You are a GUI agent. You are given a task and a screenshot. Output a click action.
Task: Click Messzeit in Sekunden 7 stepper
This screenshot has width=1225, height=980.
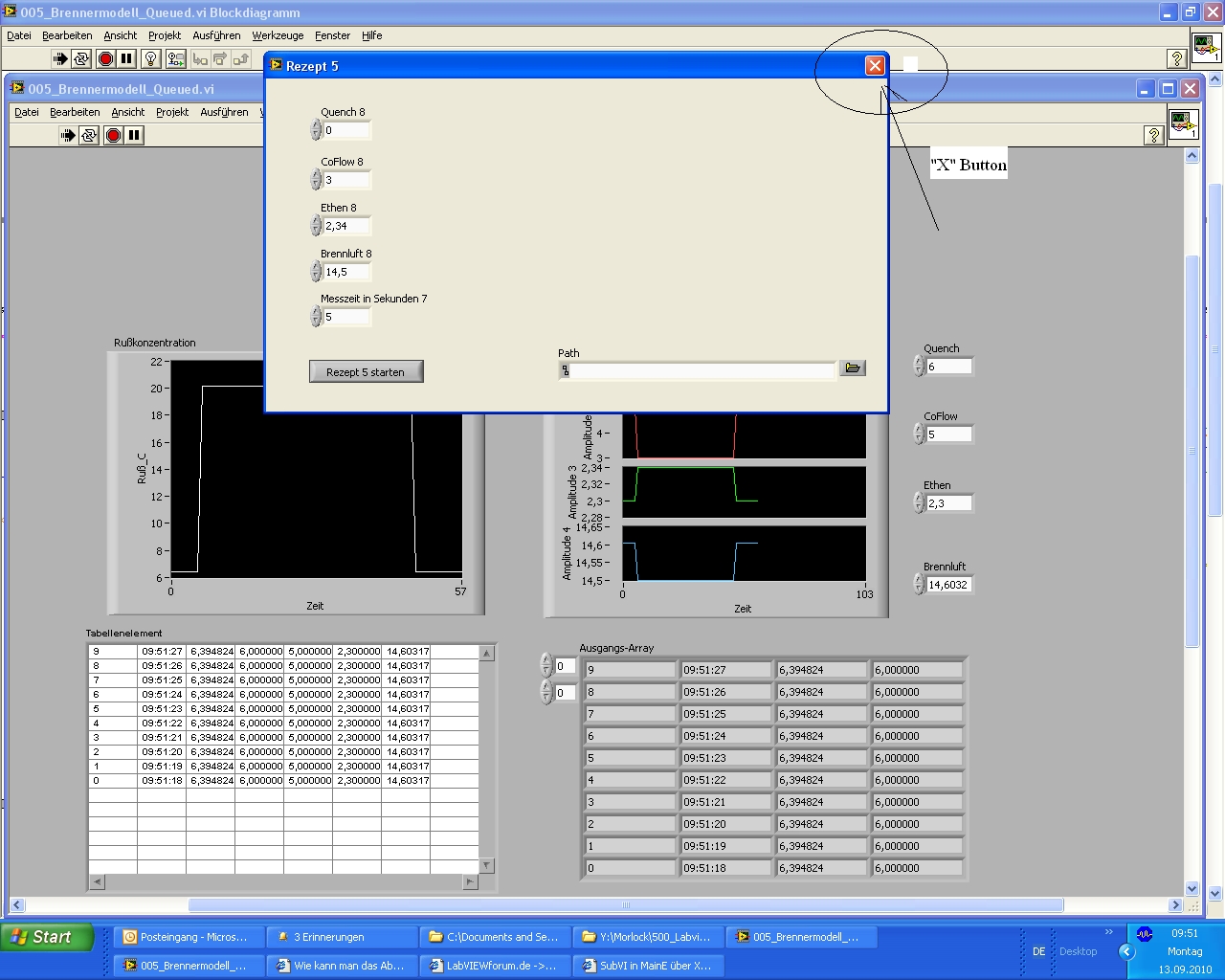pyautogui.click(x=316, y=317)
